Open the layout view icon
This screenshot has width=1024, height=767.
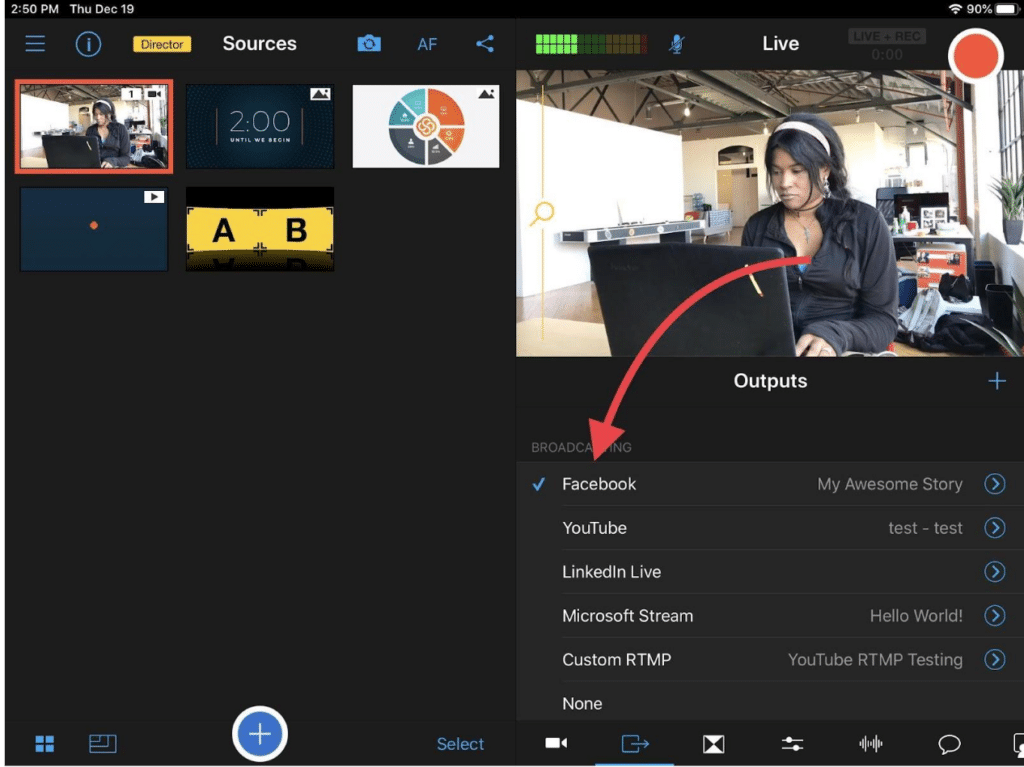click(x=103, y=743)
